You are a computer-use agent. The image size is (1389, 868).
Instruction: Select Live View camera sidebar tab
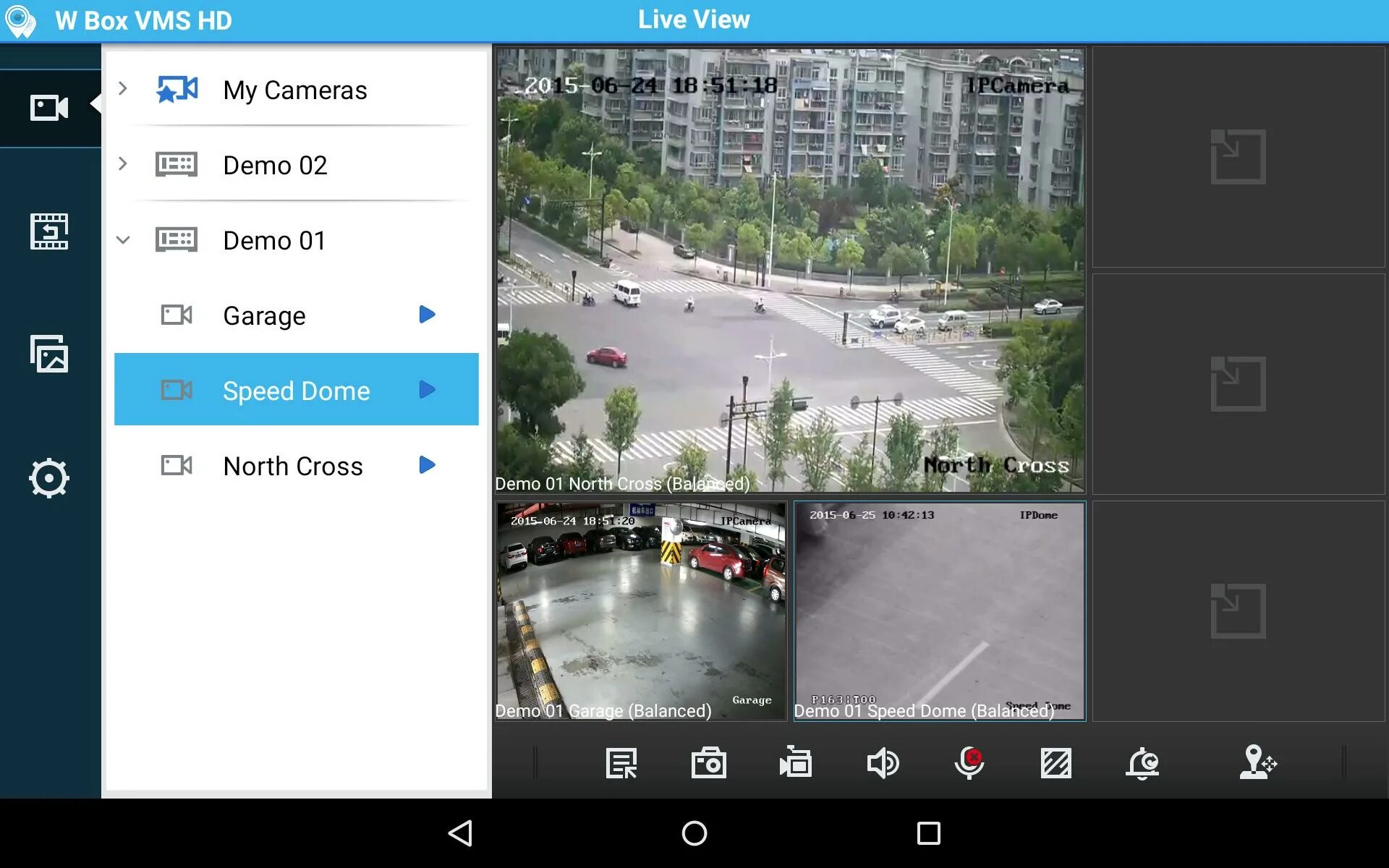[49, 109]
